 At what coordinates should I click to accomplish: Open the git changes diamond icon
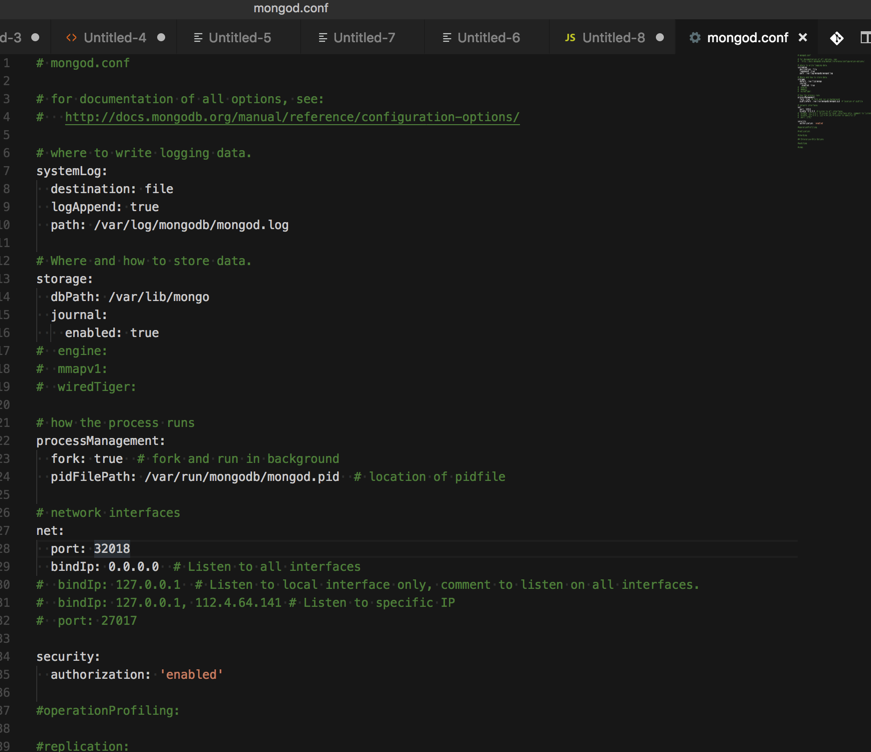pos(837,38)
